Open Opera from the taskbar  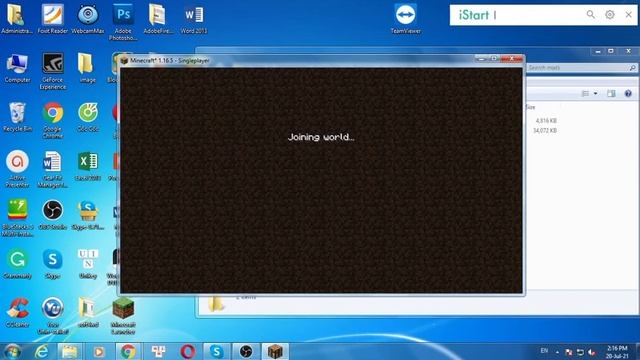(187, 351)
